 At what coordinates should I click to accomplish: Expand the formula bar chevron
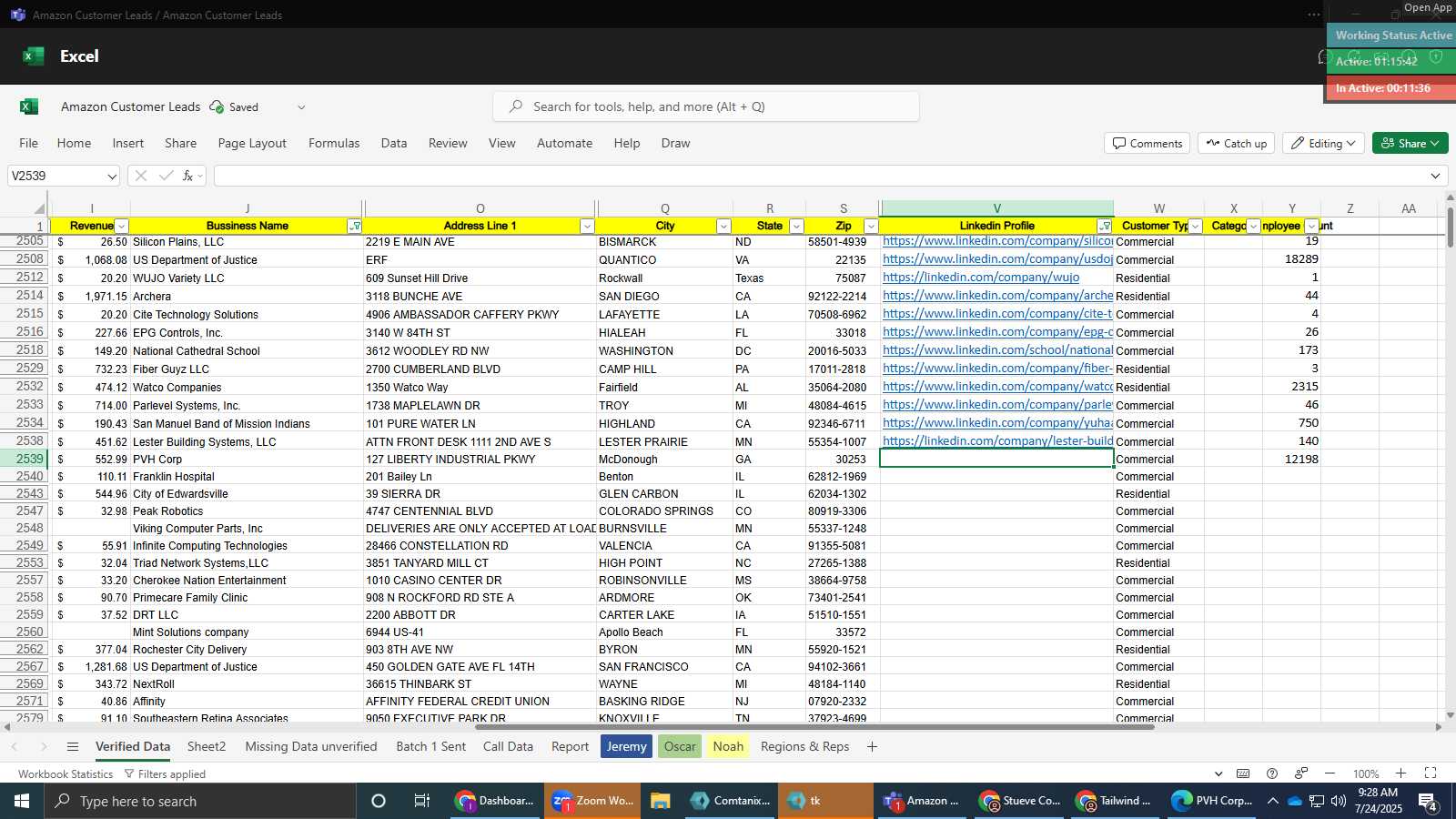[1436, 176]
